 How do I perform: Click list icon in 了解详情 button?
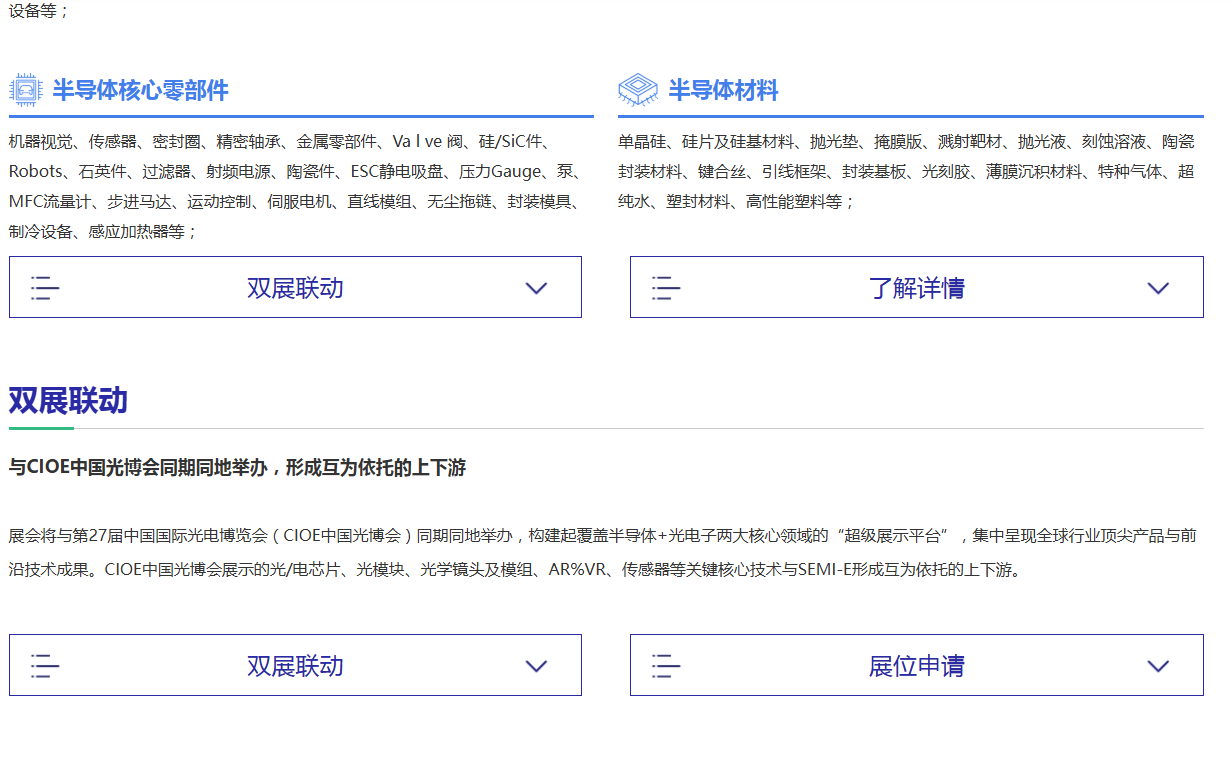pos(666,288)
